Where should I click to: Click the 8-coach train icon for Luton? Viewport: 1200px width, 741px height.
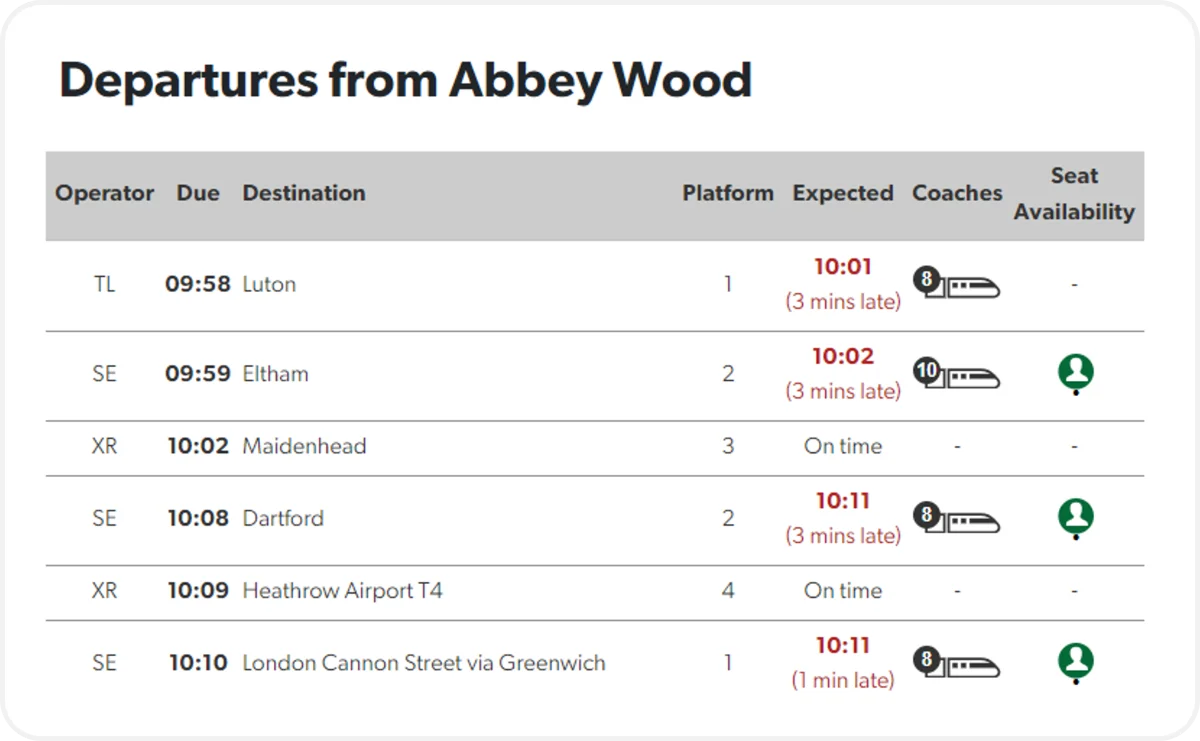point(957,285)
